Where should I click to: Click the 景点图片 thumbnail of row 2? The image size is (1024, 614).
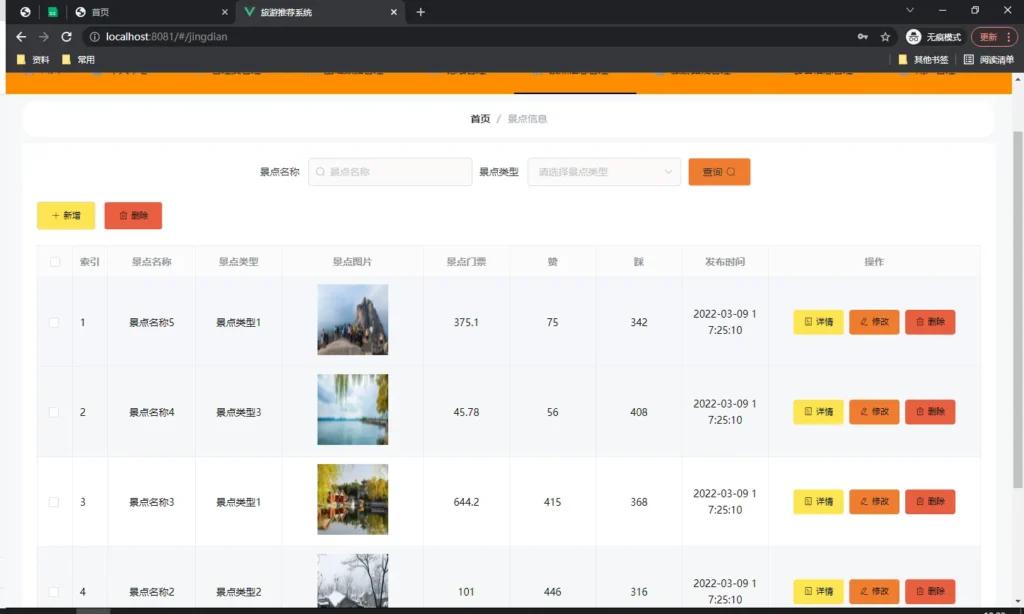click(x=352, y=410)
